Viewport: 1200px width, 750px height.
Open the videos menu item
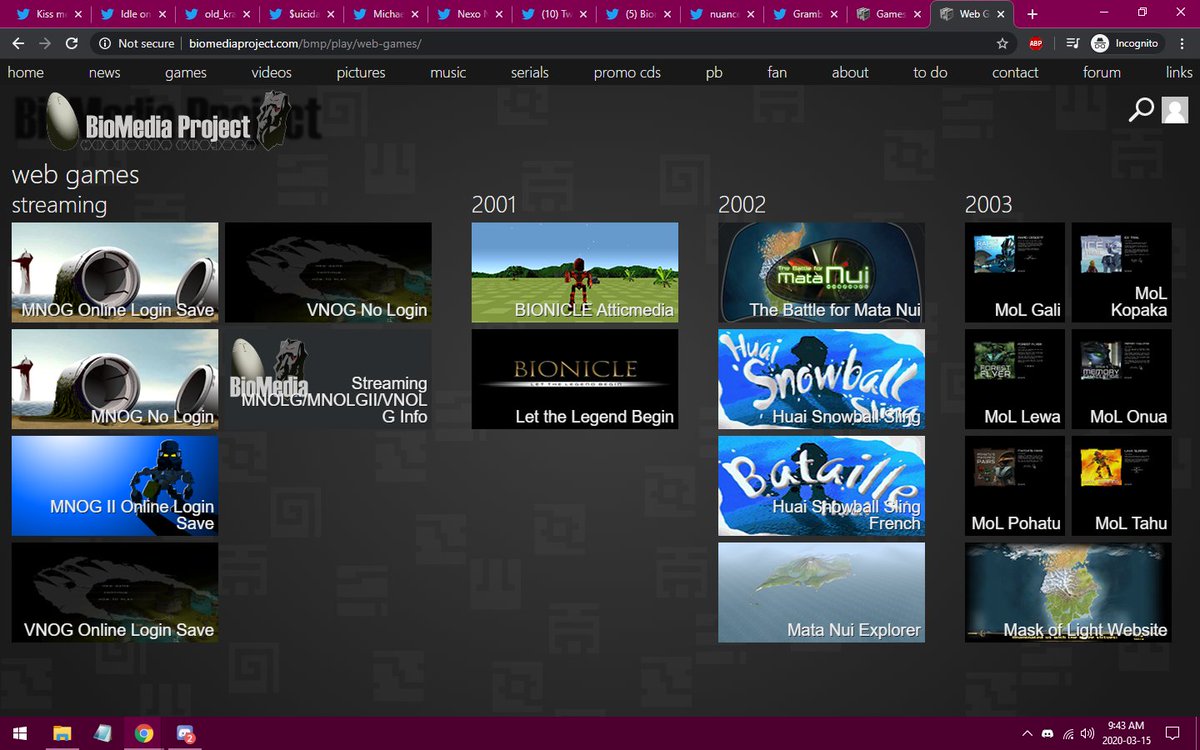click(272, 72)
